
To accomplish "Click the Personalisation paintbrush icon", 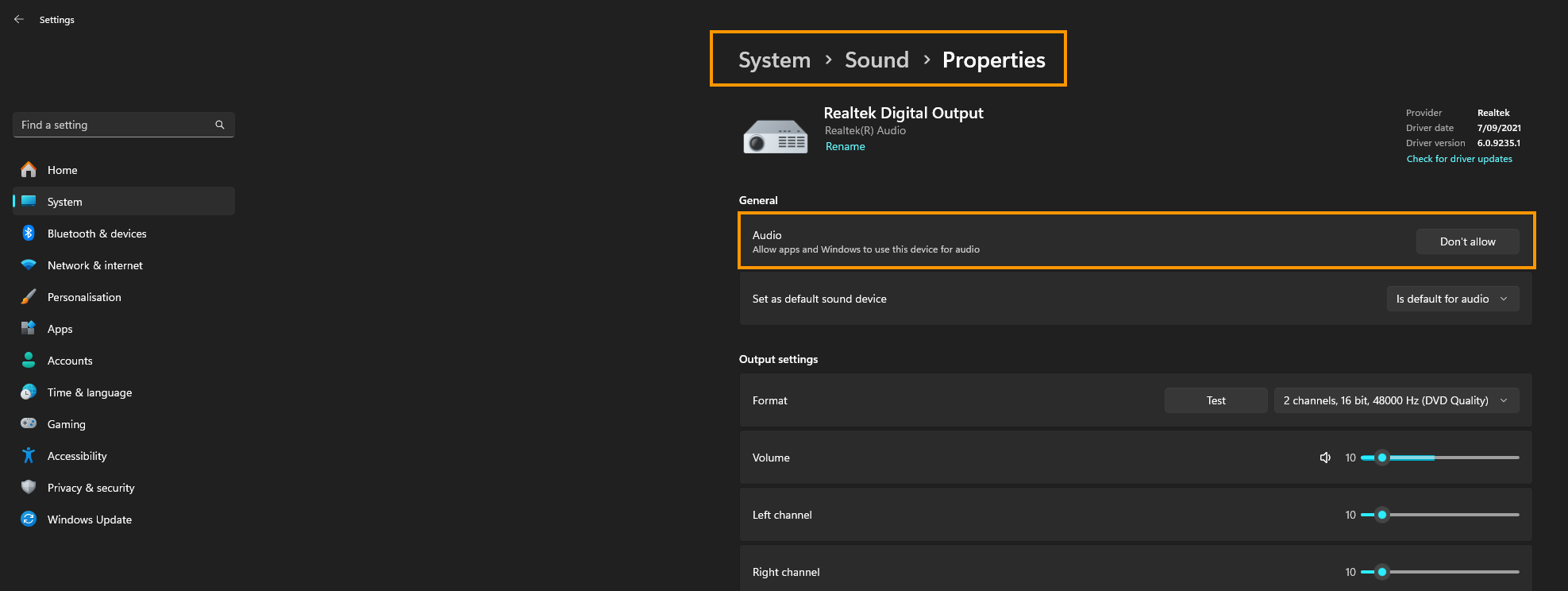I will click(x=29, y=296).
